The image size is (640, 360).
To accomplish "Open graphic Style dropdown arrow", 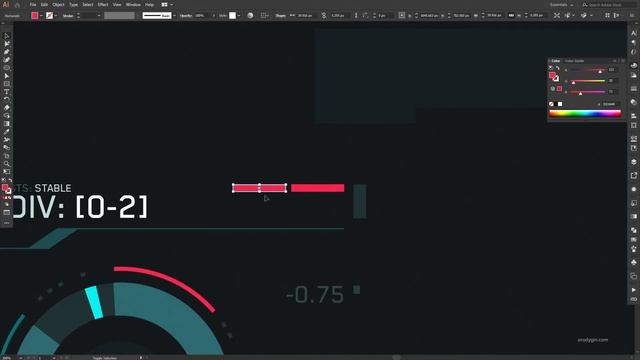I will [239, 16].
